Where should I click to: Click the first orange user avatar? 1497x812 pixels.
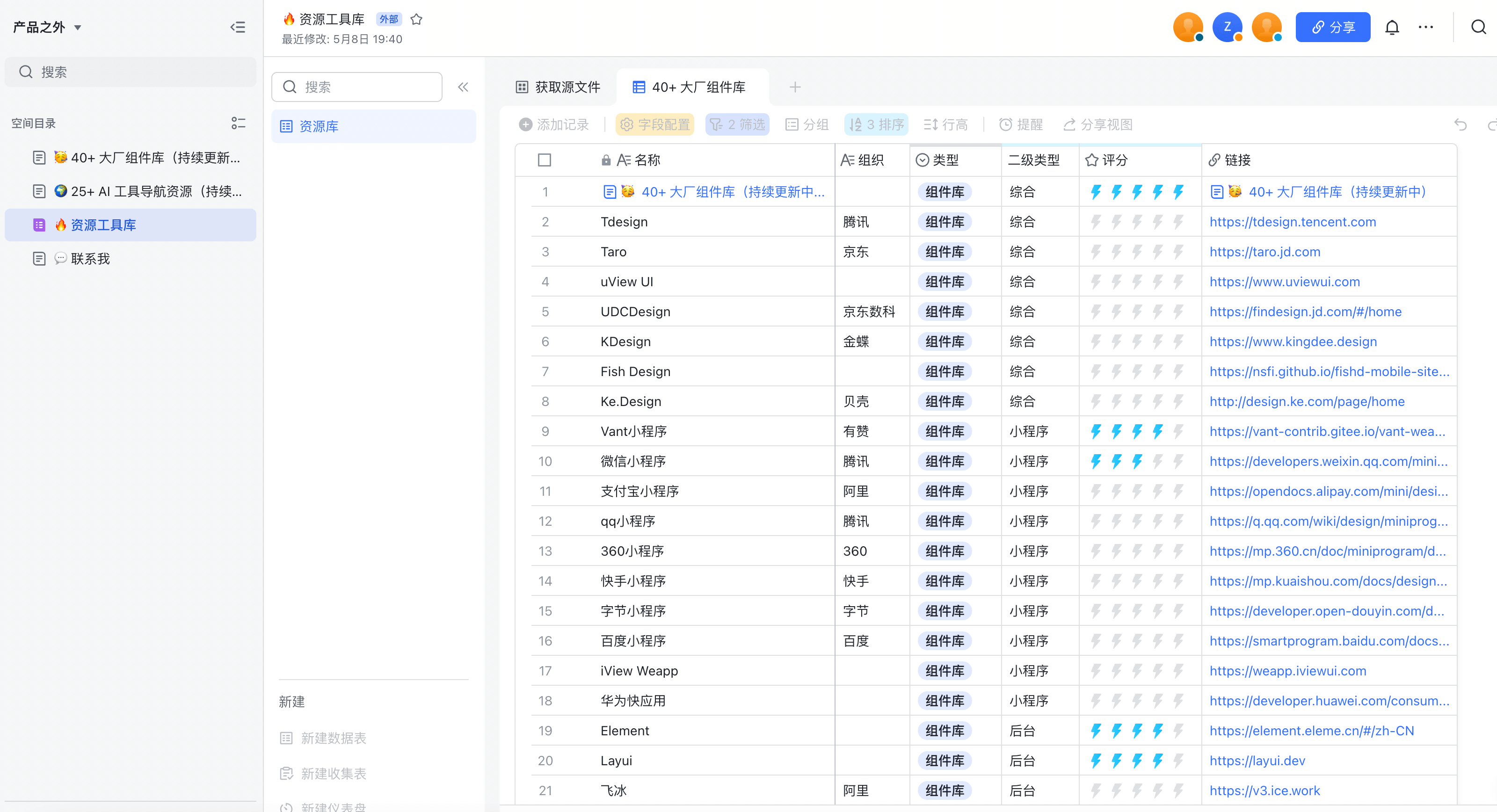click(x=1188, y=27)
